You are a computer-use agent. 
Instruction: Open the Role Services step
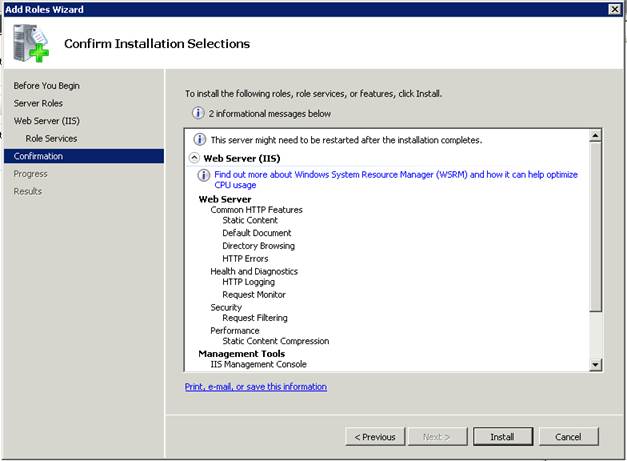pyautogui.click(x=51, y=138)
